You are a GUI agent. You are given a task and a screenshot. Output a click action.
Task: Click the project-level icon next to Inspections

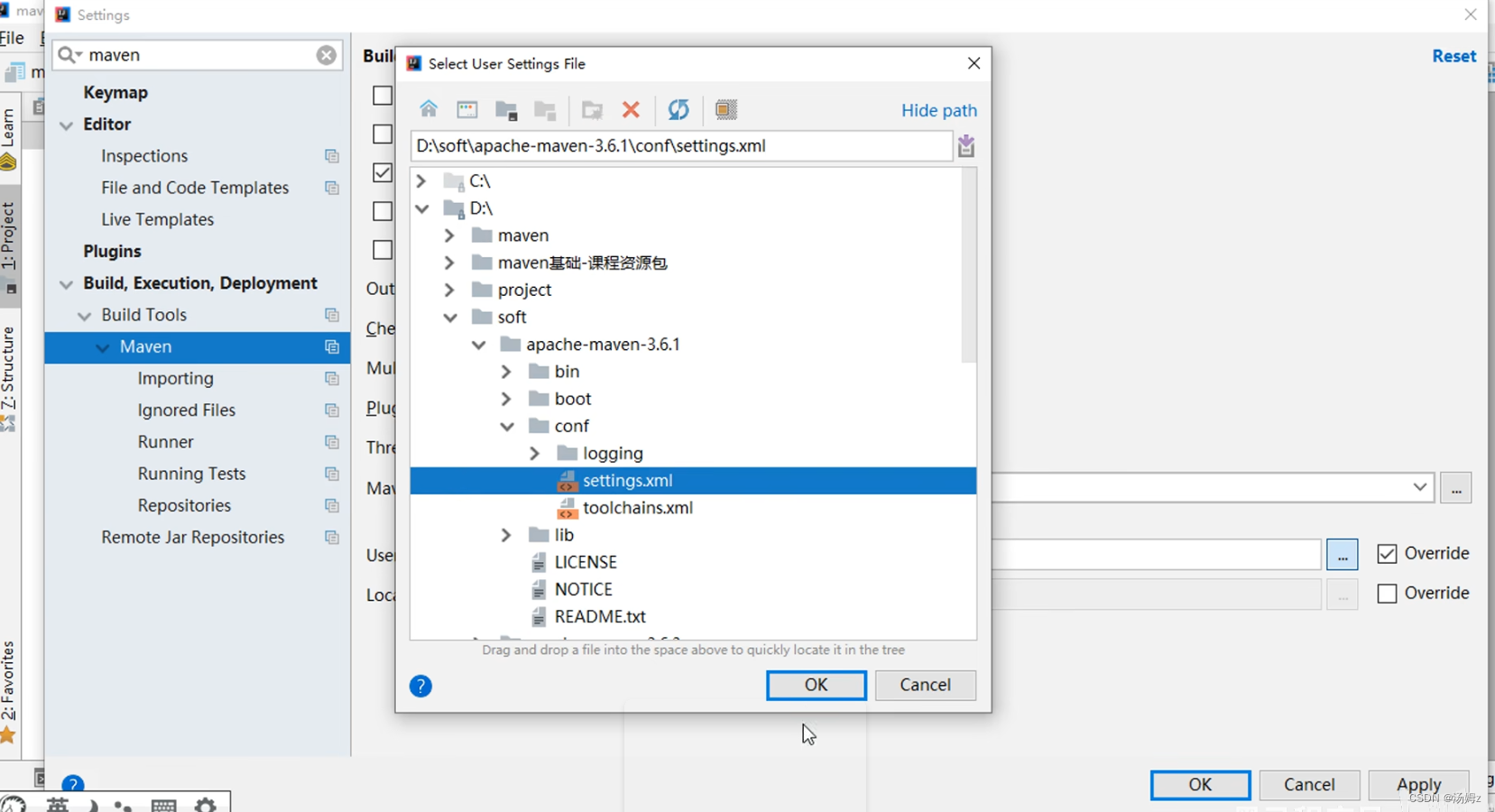coord(331,156)
